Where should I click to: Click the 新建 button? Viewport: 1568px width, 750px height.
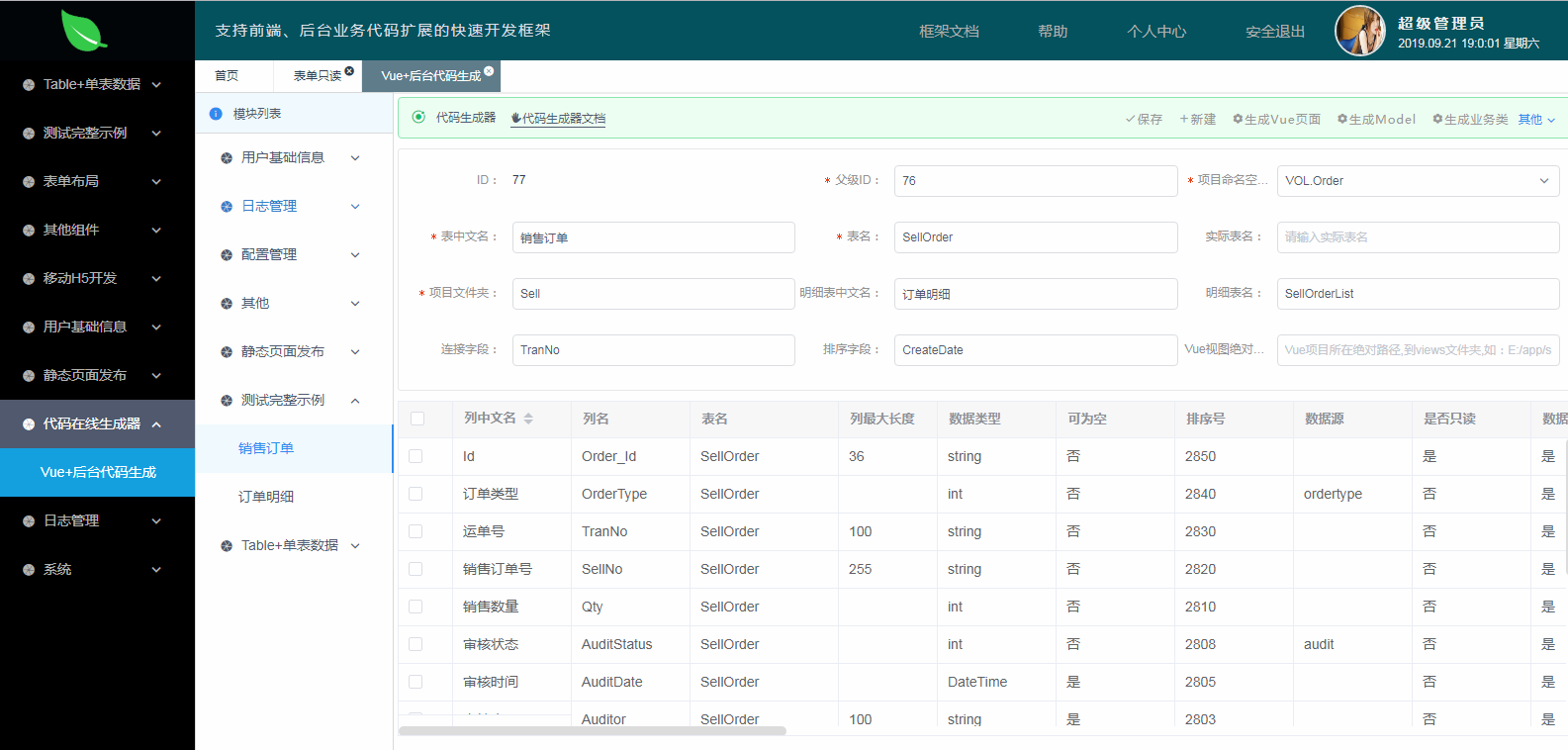1197,119
